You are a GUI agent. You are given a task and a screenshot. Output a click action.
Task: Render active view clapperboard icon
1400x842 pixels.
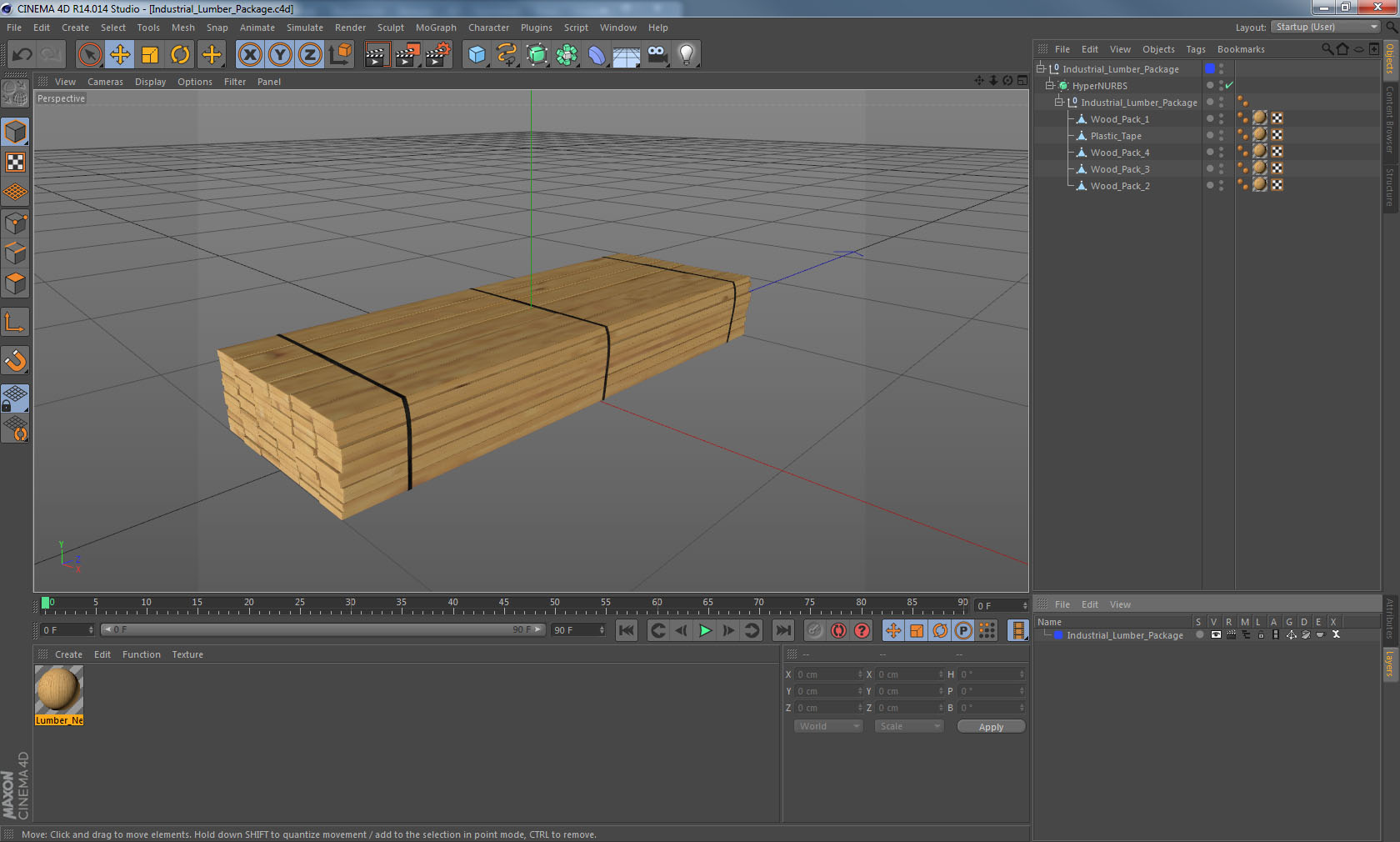click(377, 55)
